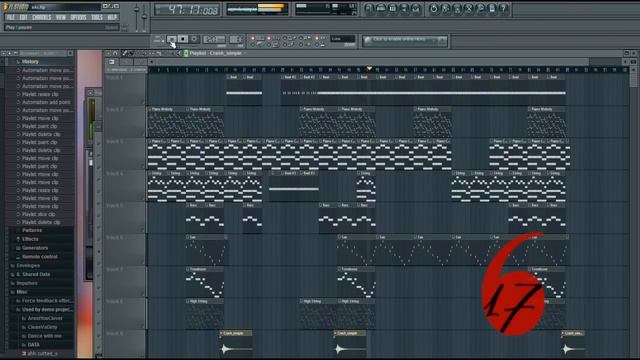Click the scissors icon in the shortcut toolbar
Image resolution: width=640 pixels, height=360 pixels.
[469, 9]
